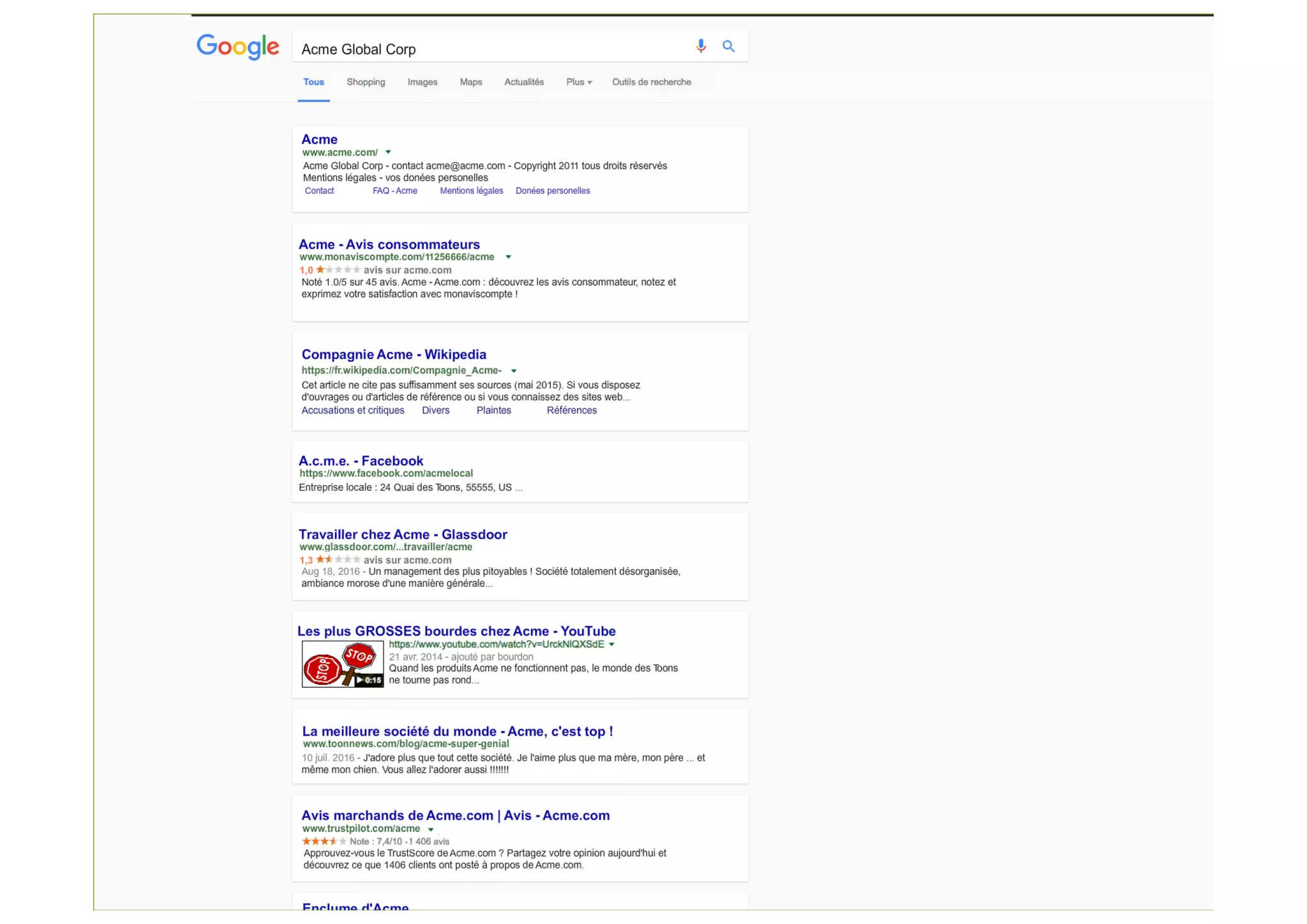Open the Plus dropdown menu
Screen dimensions: 1307x924
pos(579,82)
